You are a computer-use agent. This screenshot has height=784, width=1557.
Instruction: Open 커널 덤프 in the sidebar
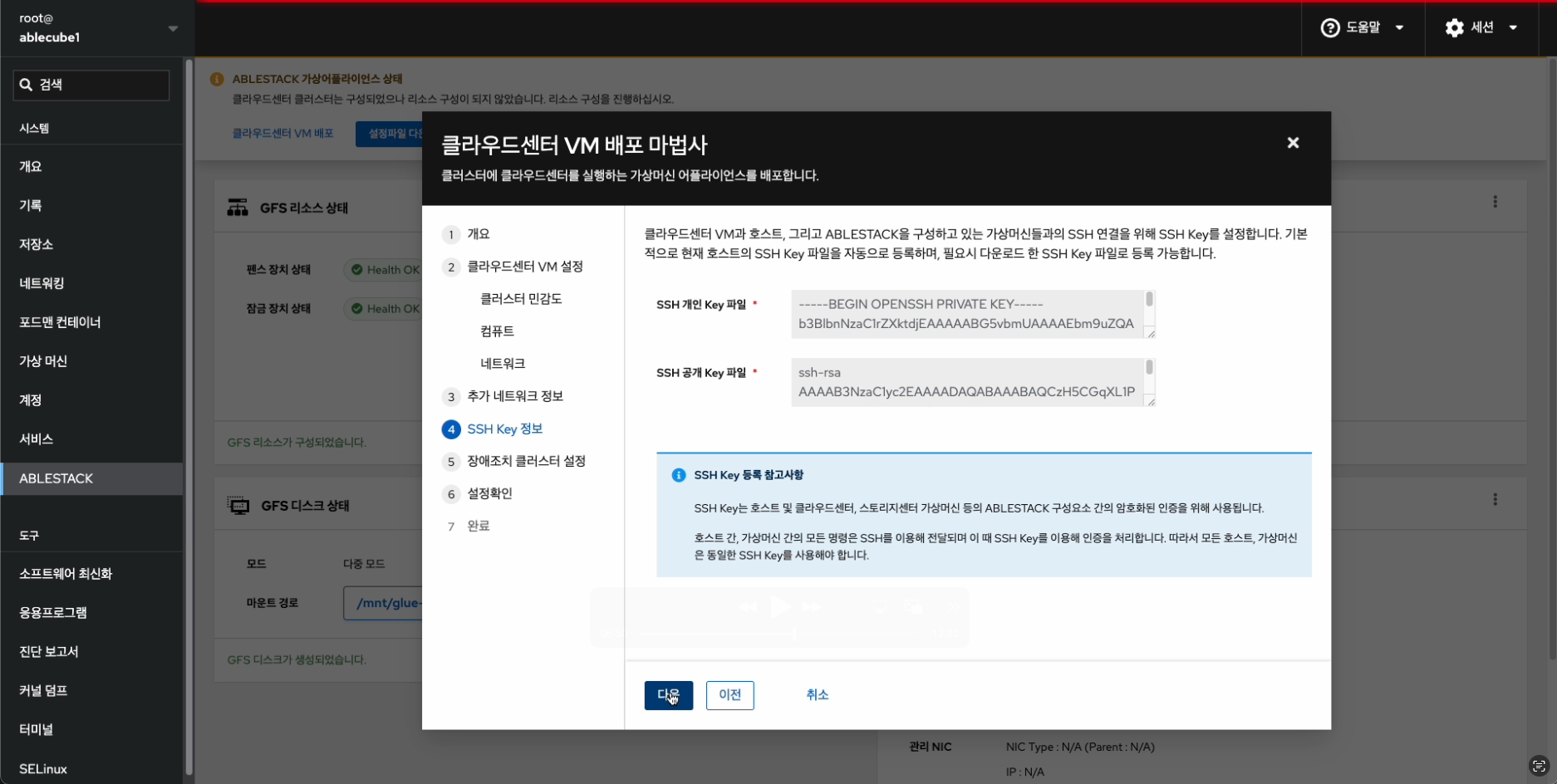click(91, 691)
